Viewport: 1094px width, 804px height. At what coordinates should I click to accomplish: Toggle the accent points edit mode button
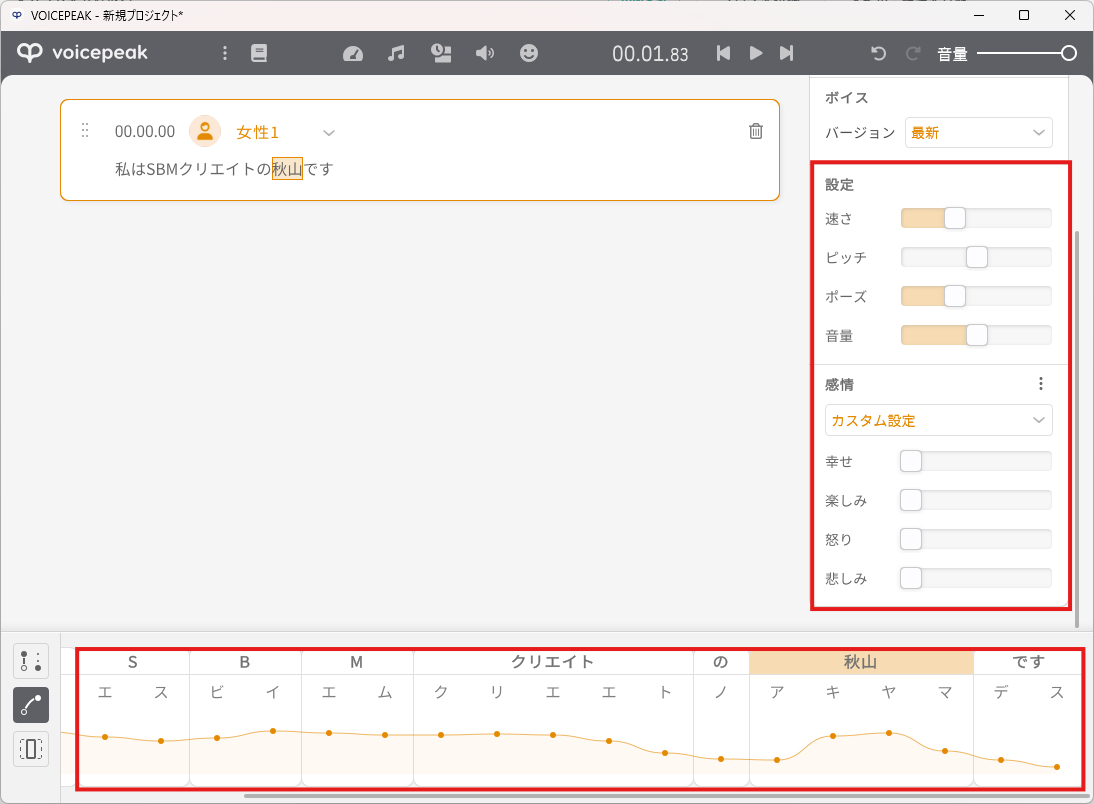tap(31, 661)
